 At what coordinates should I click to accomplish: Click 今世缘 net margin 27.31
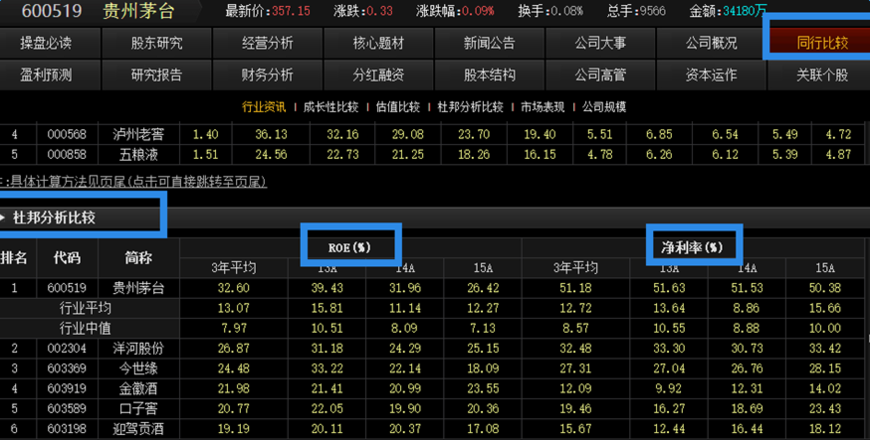tap(575, 368)
